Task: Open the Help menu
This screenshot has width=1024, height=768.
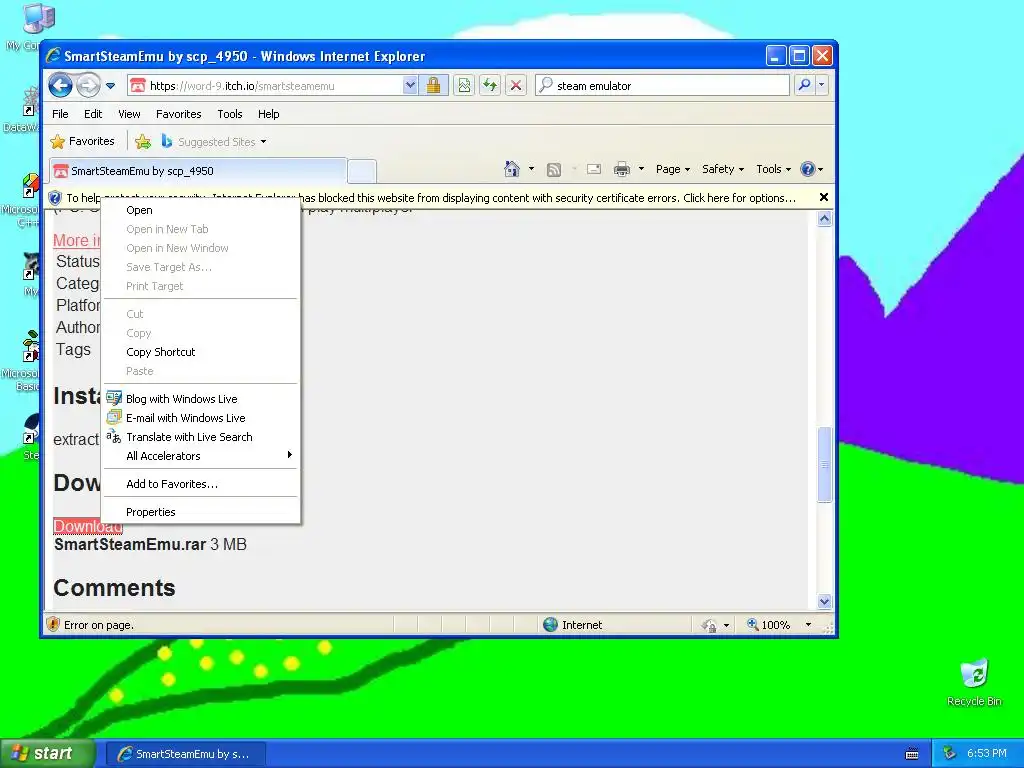Action: [x=268, y=114]
